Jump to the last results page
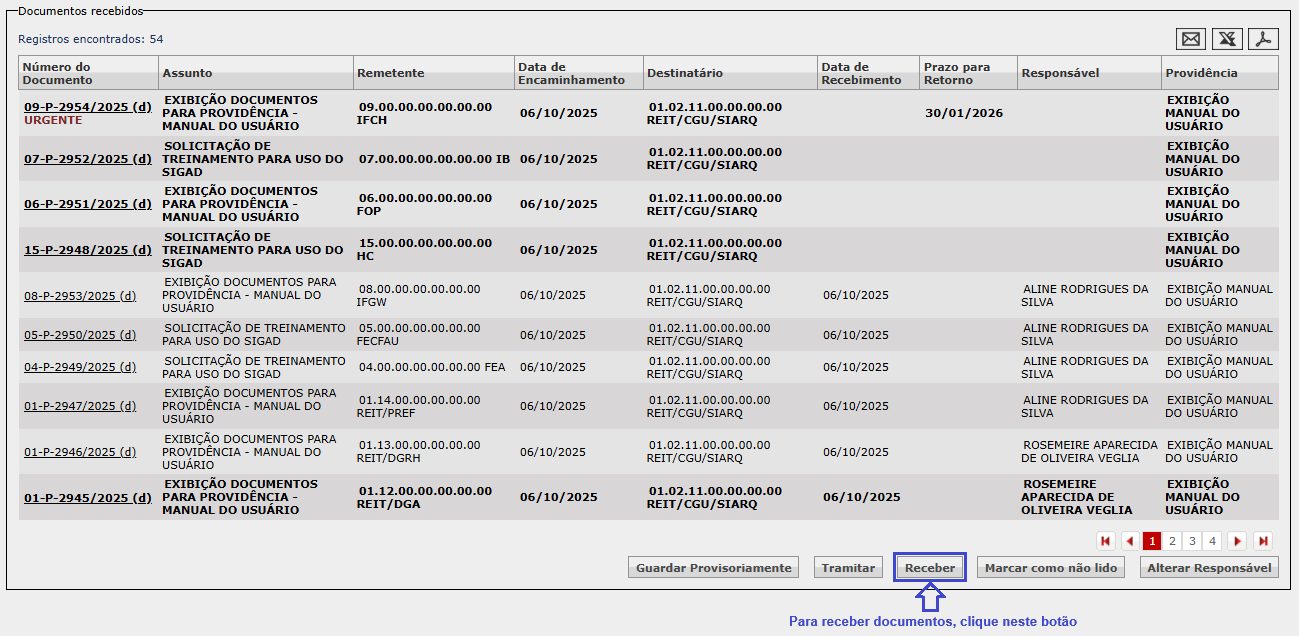 [1263, 541]
